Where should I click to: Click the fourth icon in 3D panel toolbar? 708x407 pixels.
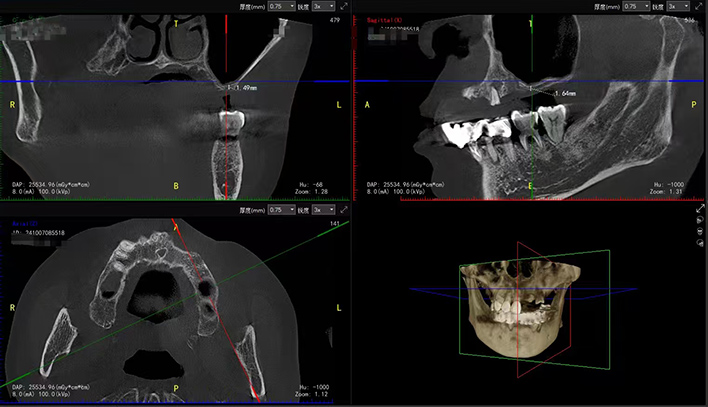click(x=699, y=243)
